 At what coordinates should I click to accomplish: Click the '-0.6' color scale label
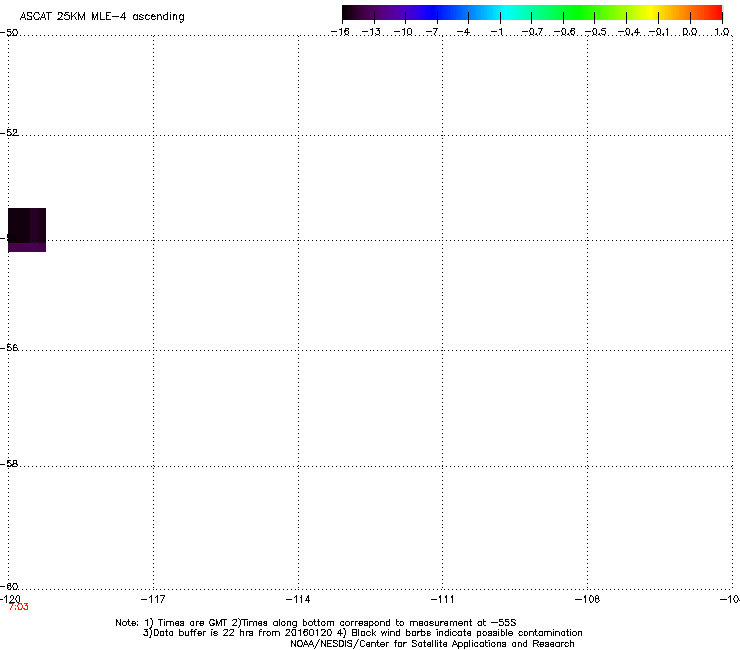pos(564,32)
